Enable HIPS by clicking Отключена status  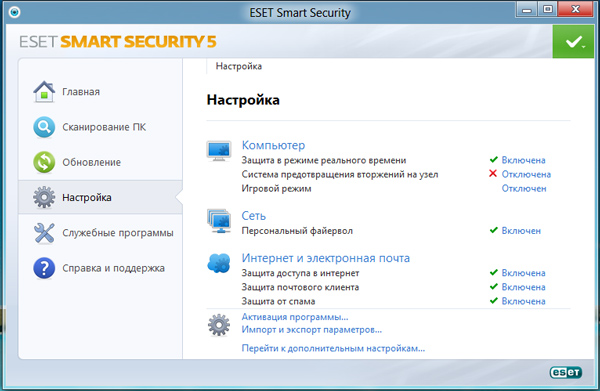526,174
